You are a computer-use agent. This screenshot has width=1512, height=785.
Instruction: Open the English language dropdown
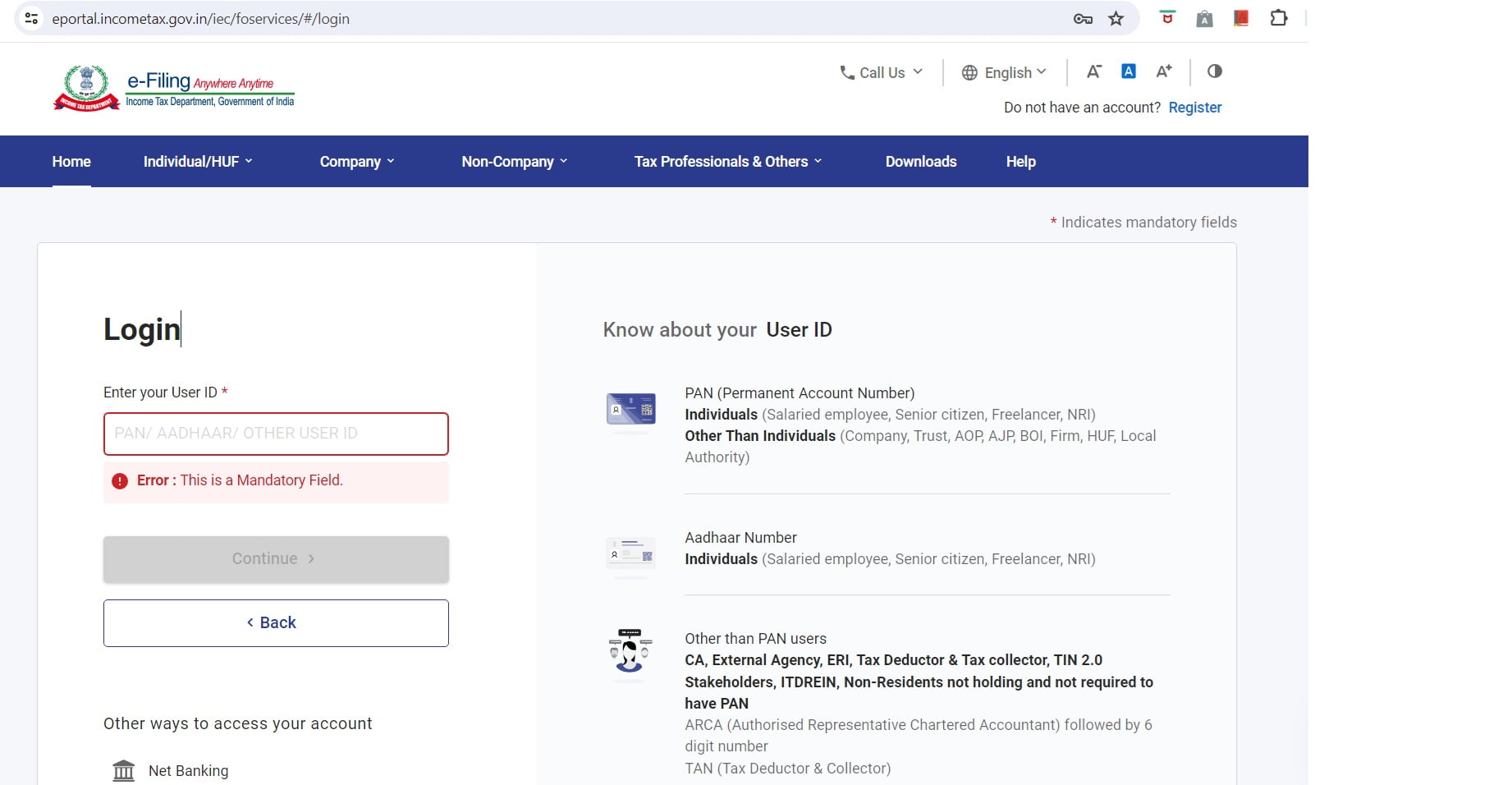pos(1004,72)
